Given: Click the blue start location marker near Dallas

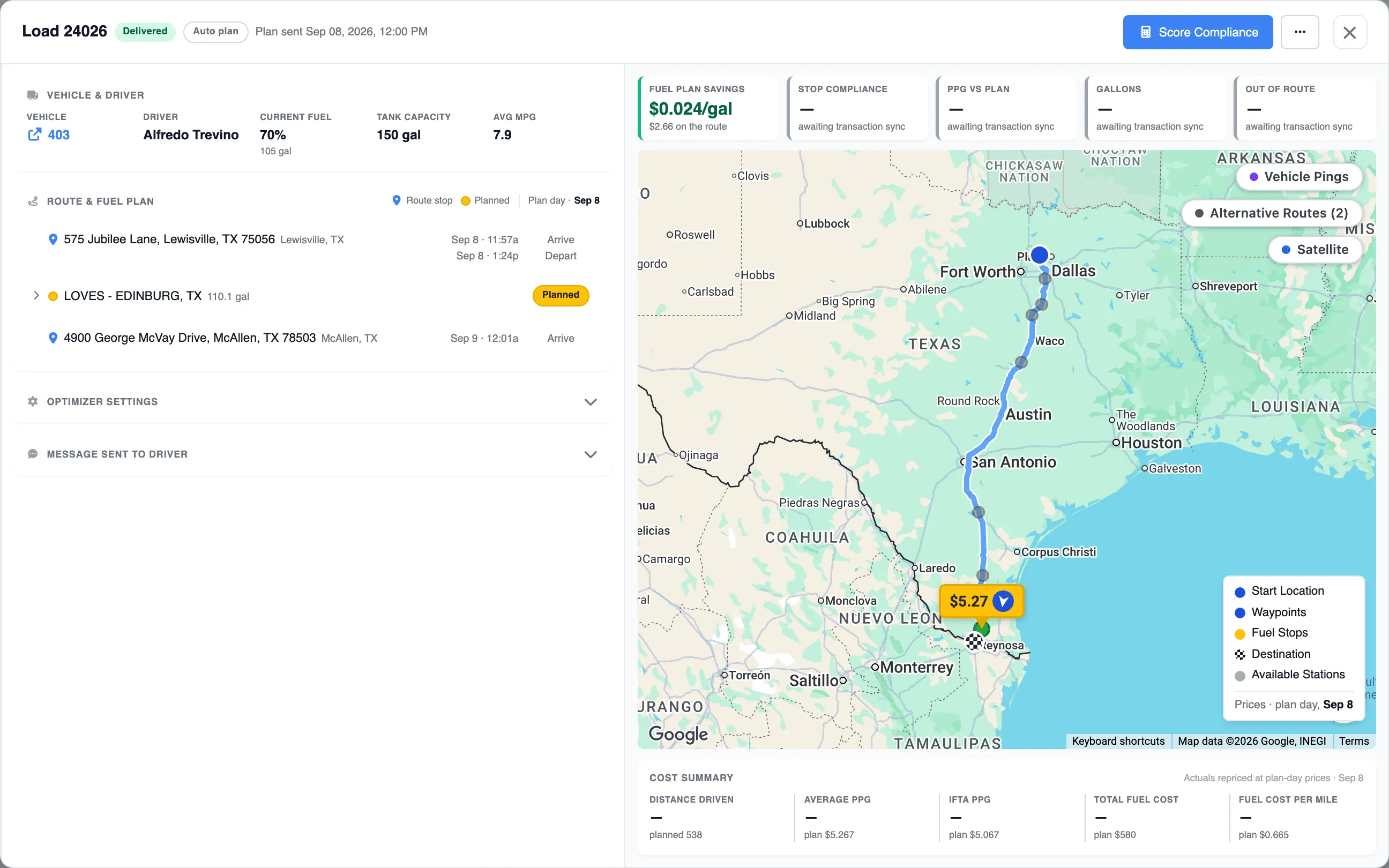Looking at the screenshot, I should (1039, 255).
